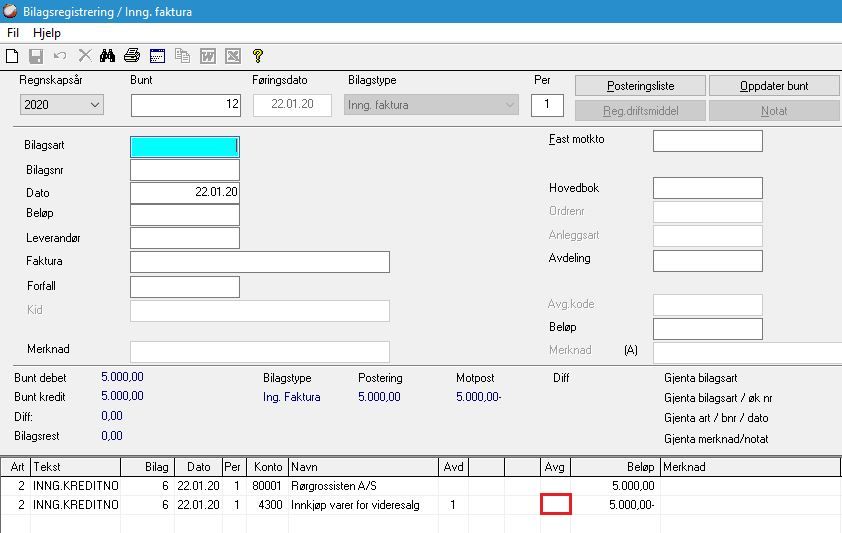Viewport: 842px width, 533px height.
Task: Open the calendar icon in toolbar
Action: point(157,56)
